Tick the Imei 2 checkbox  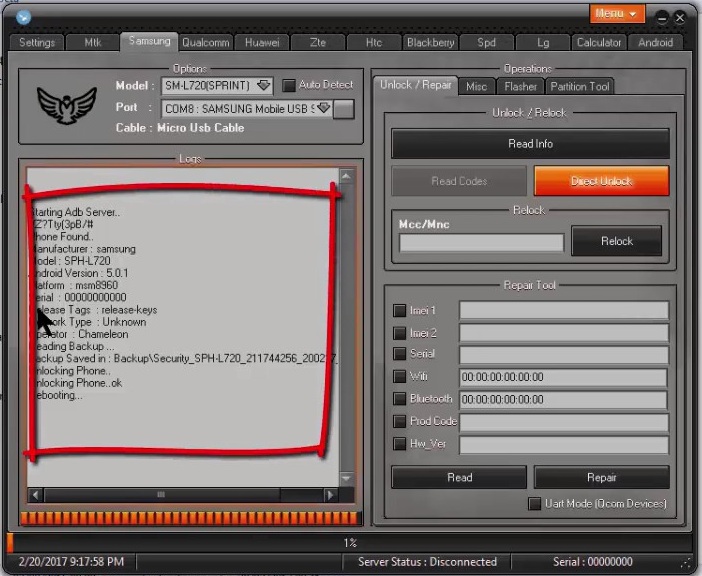point(399,333)
